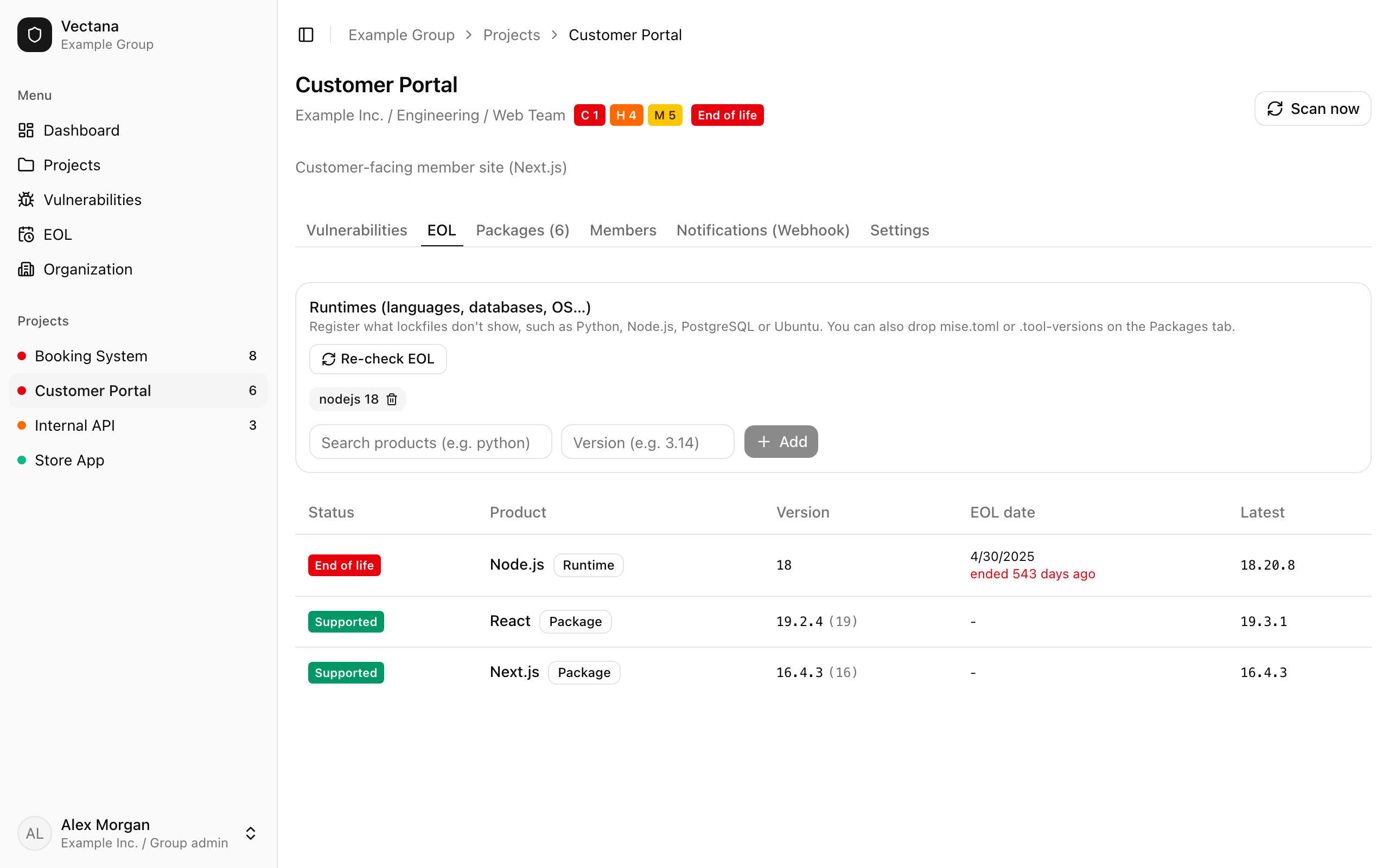This screenshot has height=868, width=1389.
Task: Delete the nodejs 18 runtime chip
Action: pos(391,399)
